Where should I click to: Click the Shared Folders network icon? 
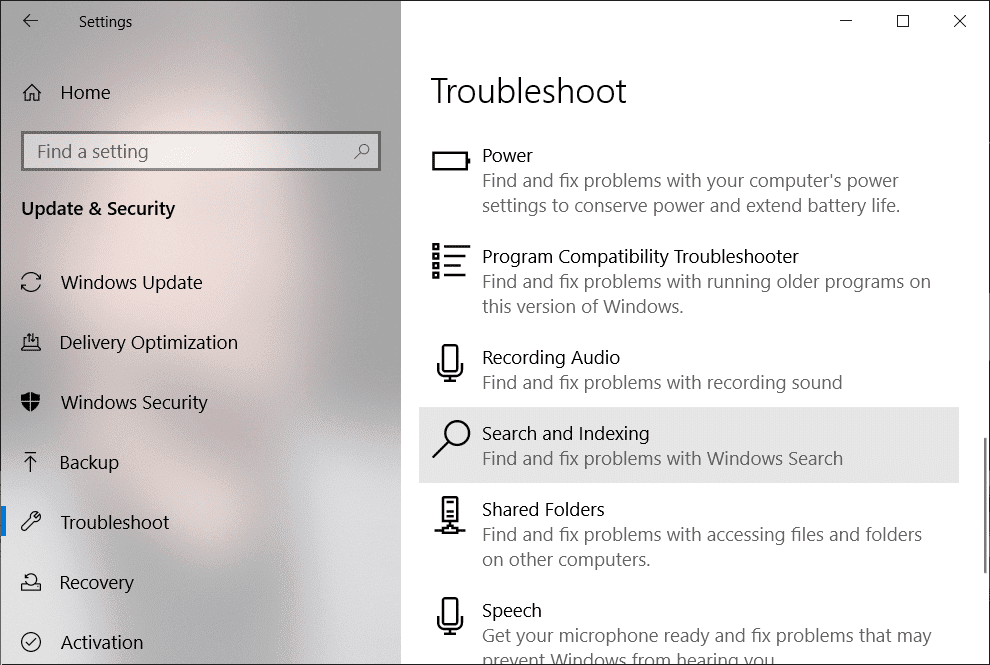[450, 515]
